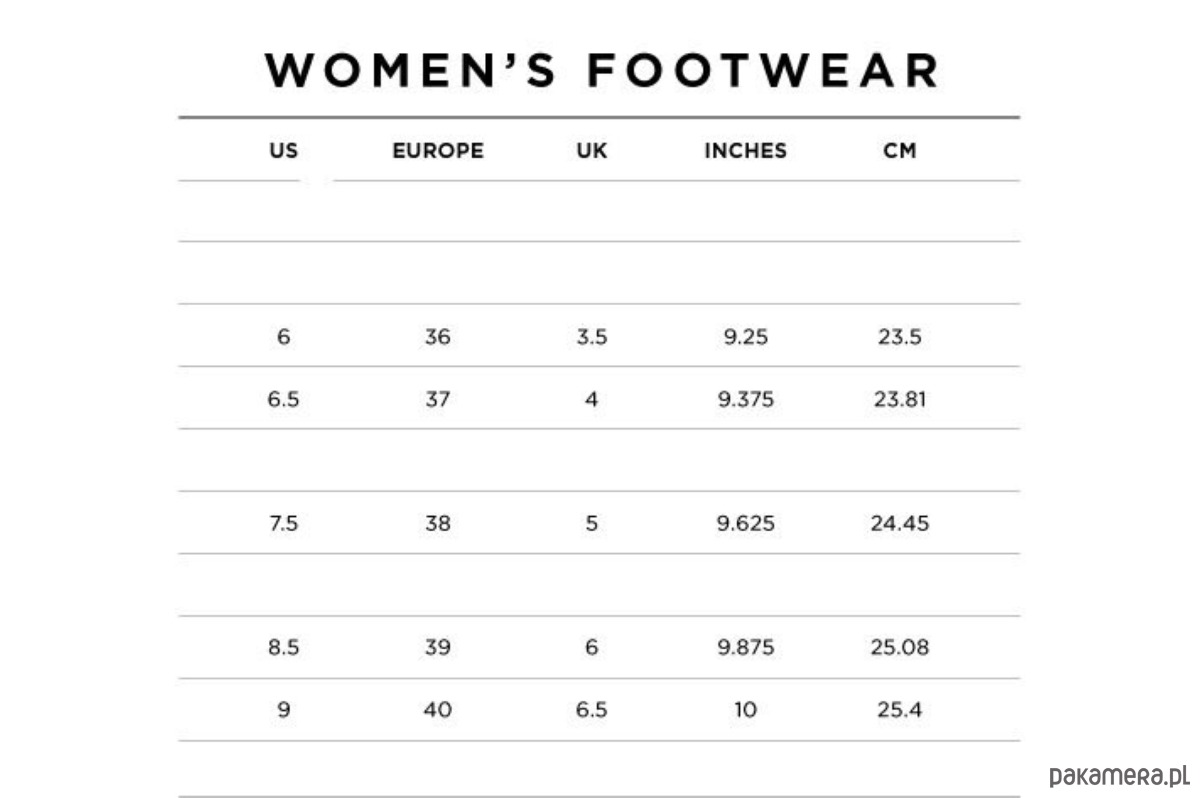Select UK size 6.5 cell
The height and width of the screenshot is (798, 1200).
(592, 710)
